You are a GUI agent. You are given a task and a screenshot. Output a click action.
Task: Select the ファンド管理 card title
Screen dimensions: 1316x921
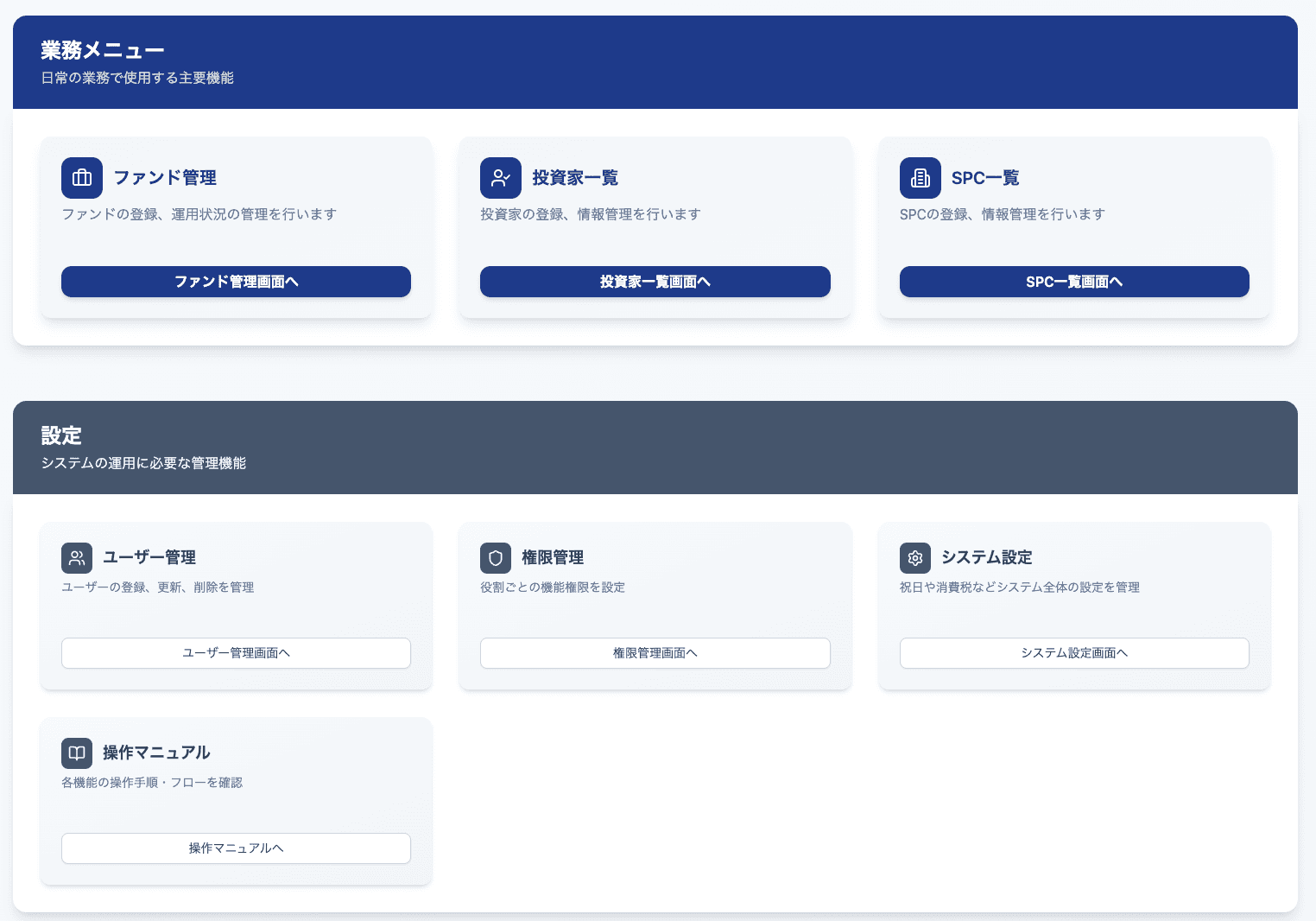pos(165,178)
